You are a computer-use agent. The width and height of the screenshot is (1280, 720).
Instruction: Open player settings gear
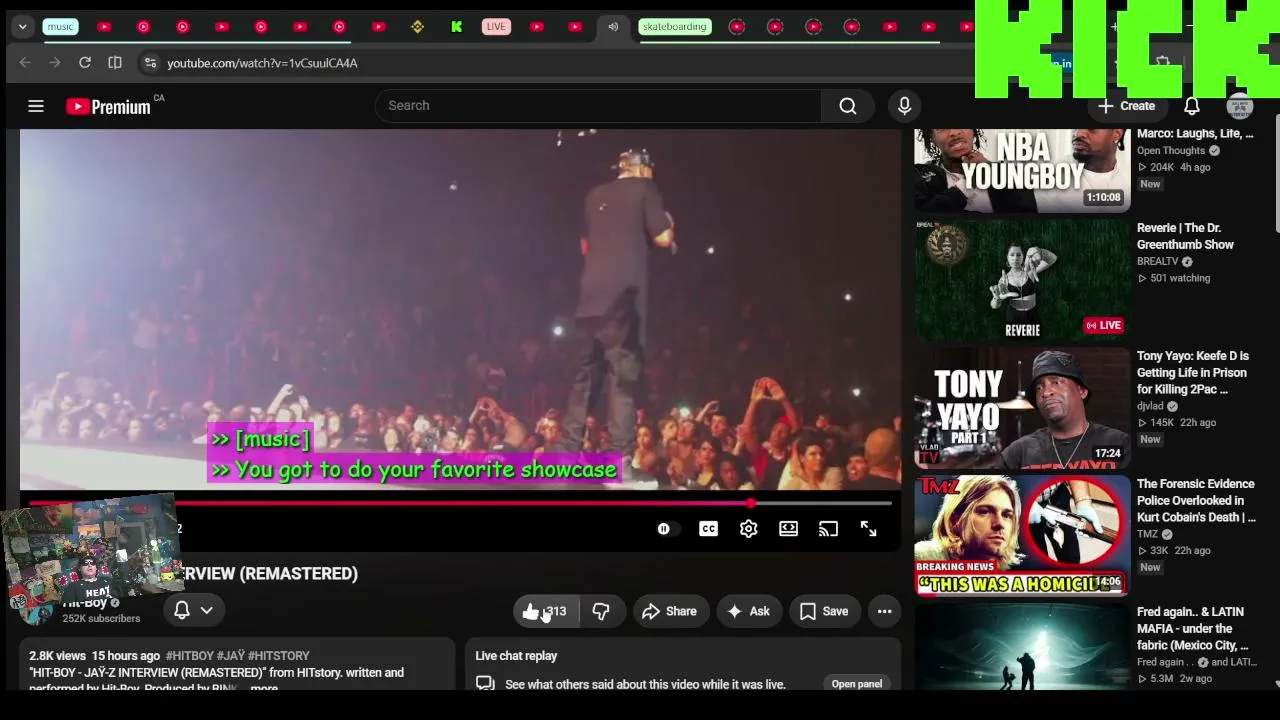click(748, 529)
